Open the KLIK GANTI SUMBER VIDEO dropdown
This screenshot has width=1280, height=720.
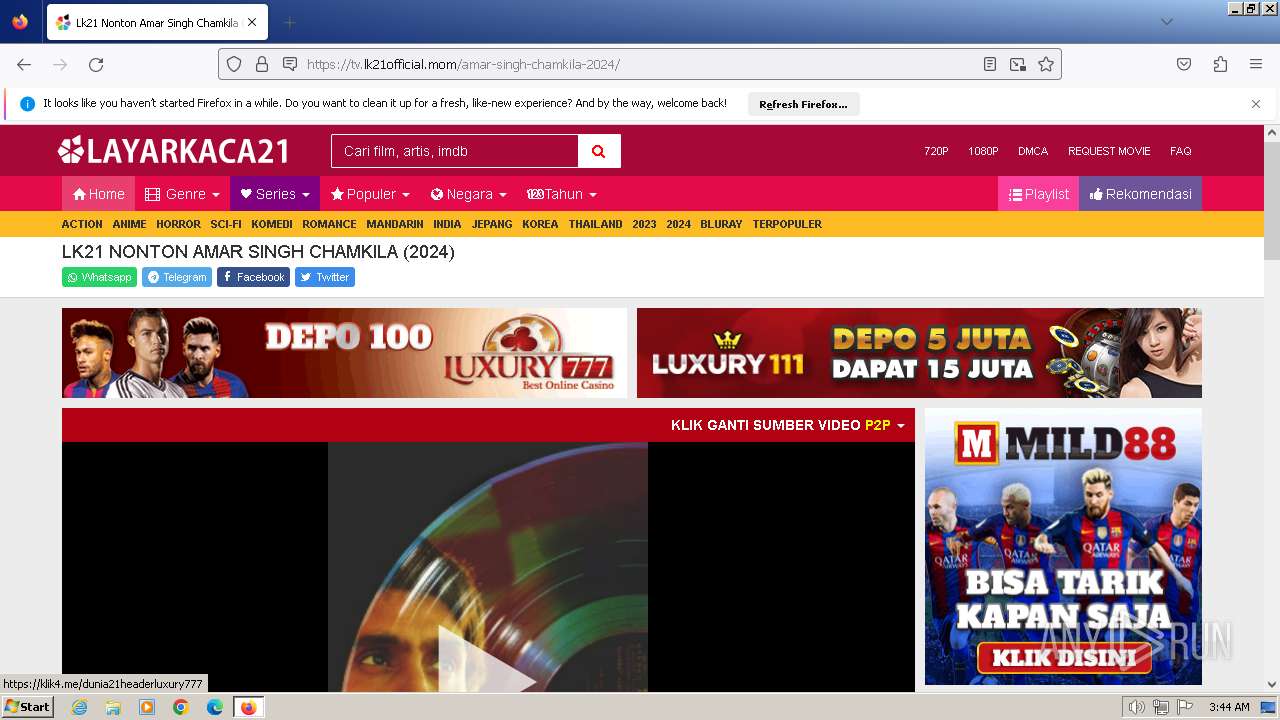click(787, 425)
